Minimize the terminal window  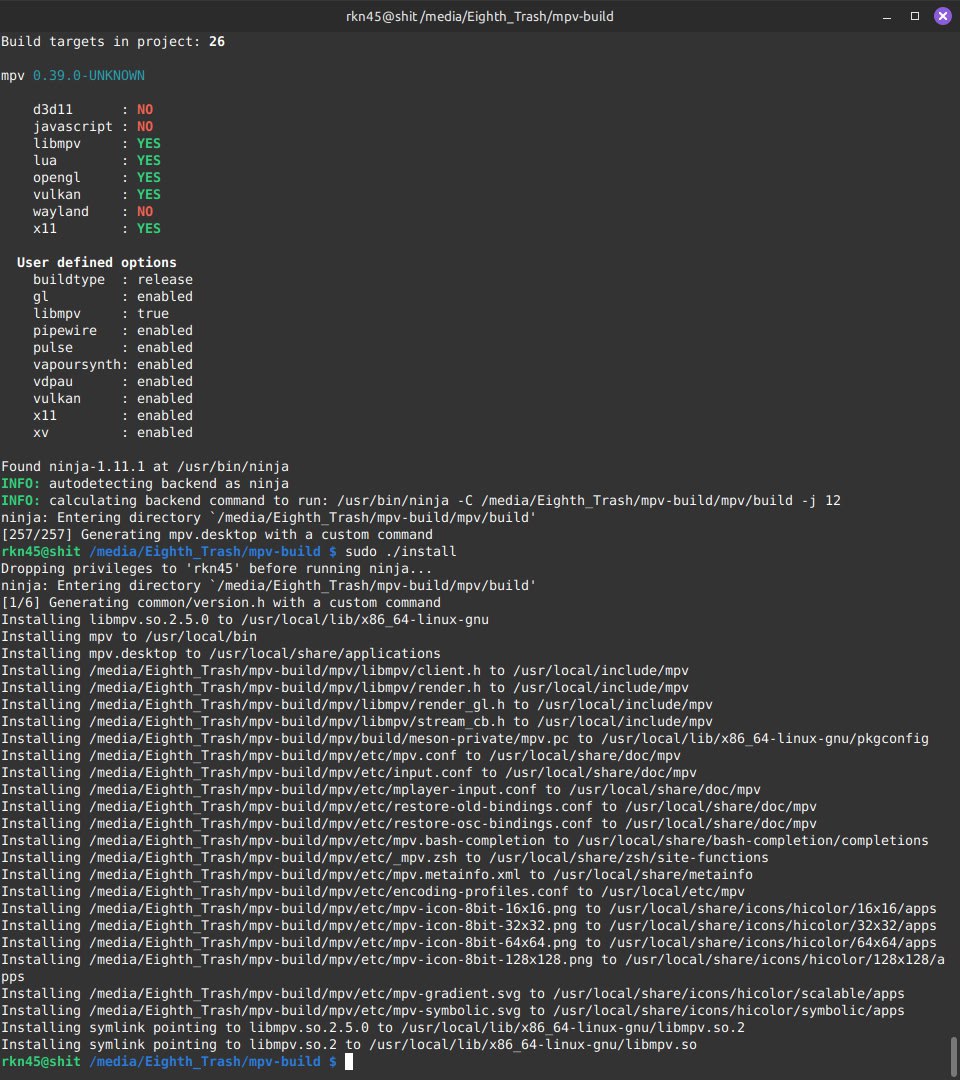pyautogui.click(x=887, y=17)
